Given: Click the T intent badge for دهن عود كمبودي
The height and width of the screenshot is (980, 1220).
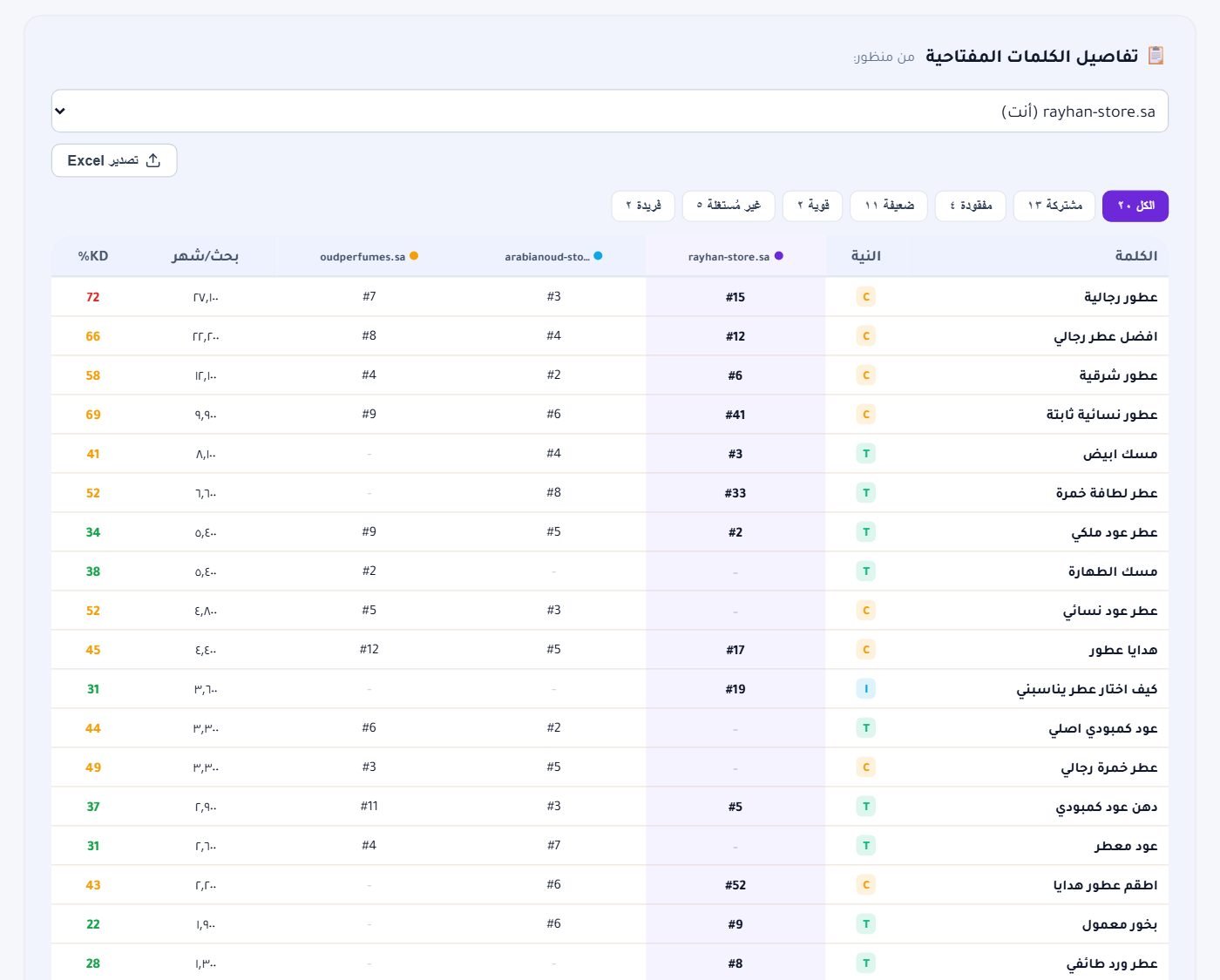Looking at the screenshot, I should [x=866, y=807].
